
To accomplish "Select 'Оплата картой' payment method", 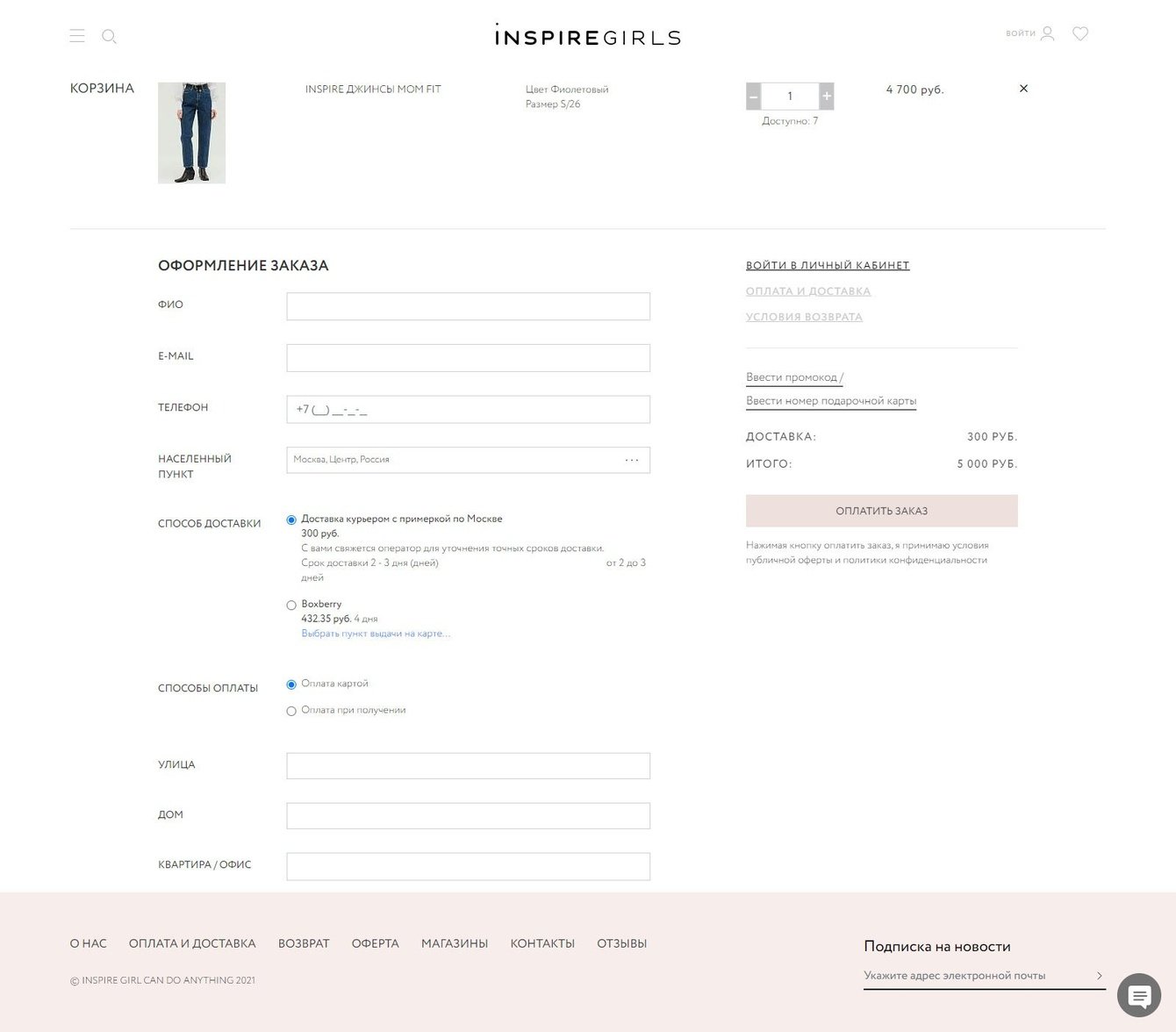I will [291, 684].
